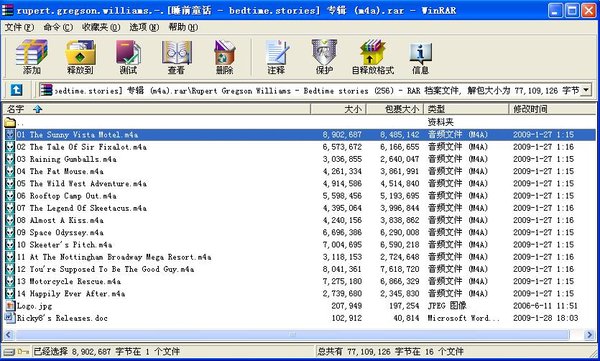Click the parent folder '..' icon
Viewport: 600px width, 361px height.
(10, 123)
